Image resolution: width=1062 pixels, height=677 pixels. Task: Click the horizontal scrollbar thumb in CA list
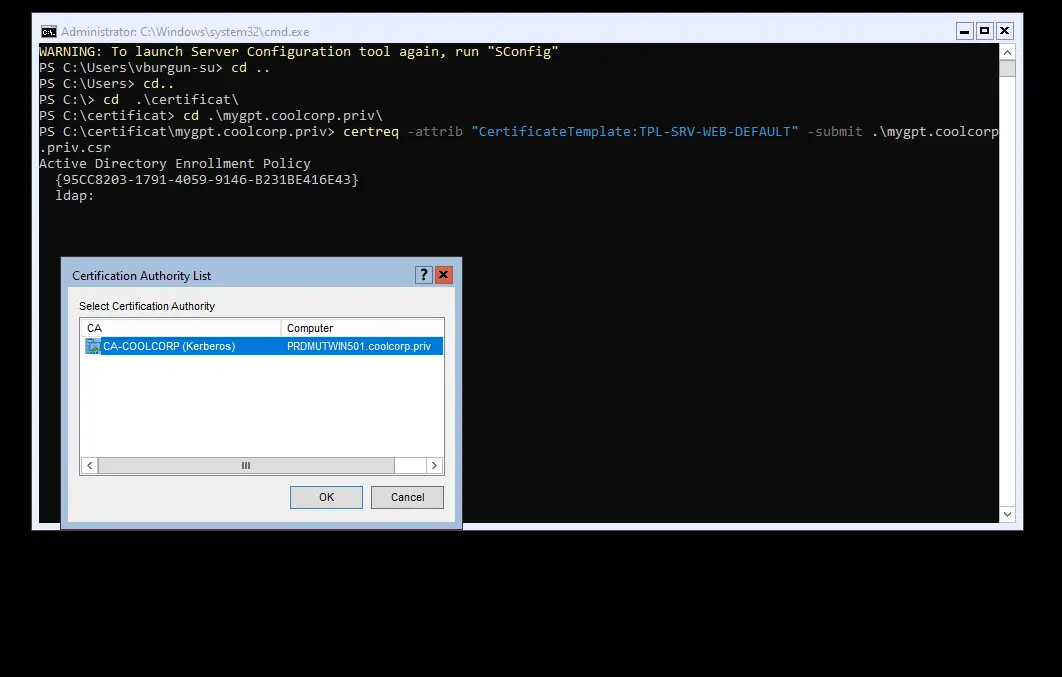click(x=246, y=466)
